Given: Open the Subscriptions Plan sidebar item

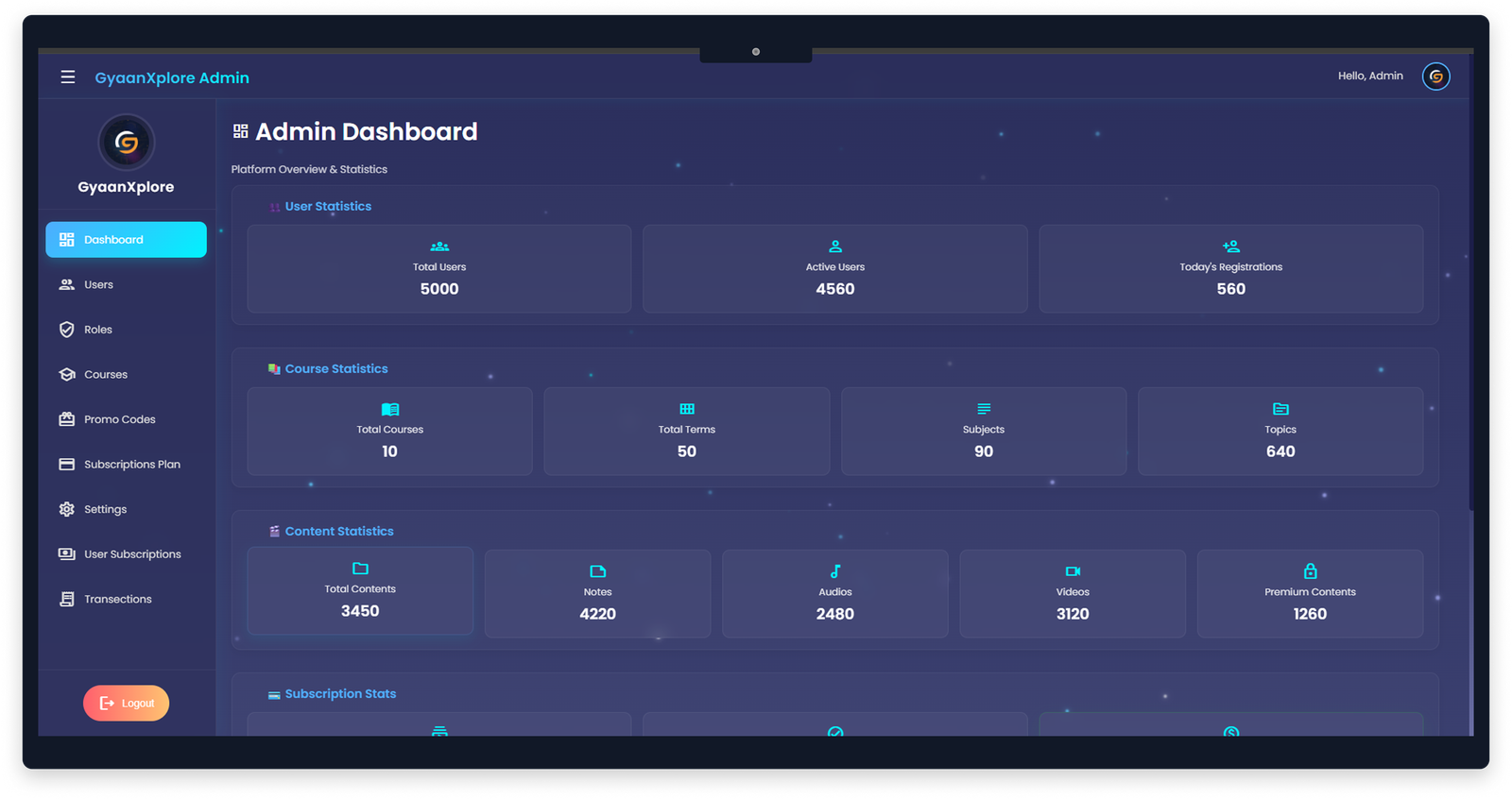Looking at the screenshot, I should (126, 464).
